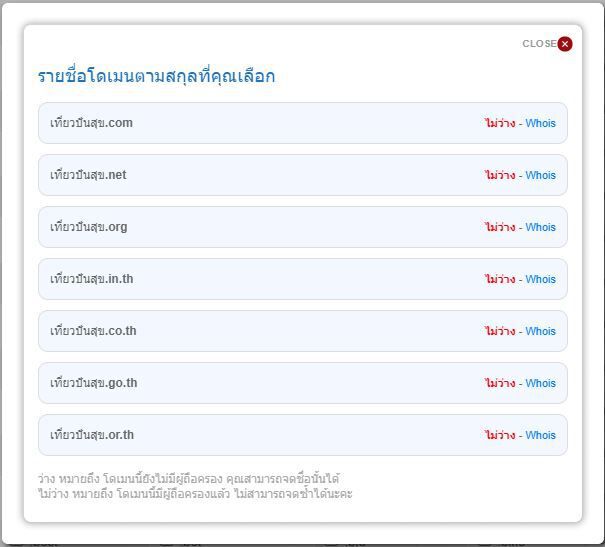Screen dimensions: 605x547
Task: Select the เที่ยวปันสุข.go.th domain name text
Action: point(93,383)
